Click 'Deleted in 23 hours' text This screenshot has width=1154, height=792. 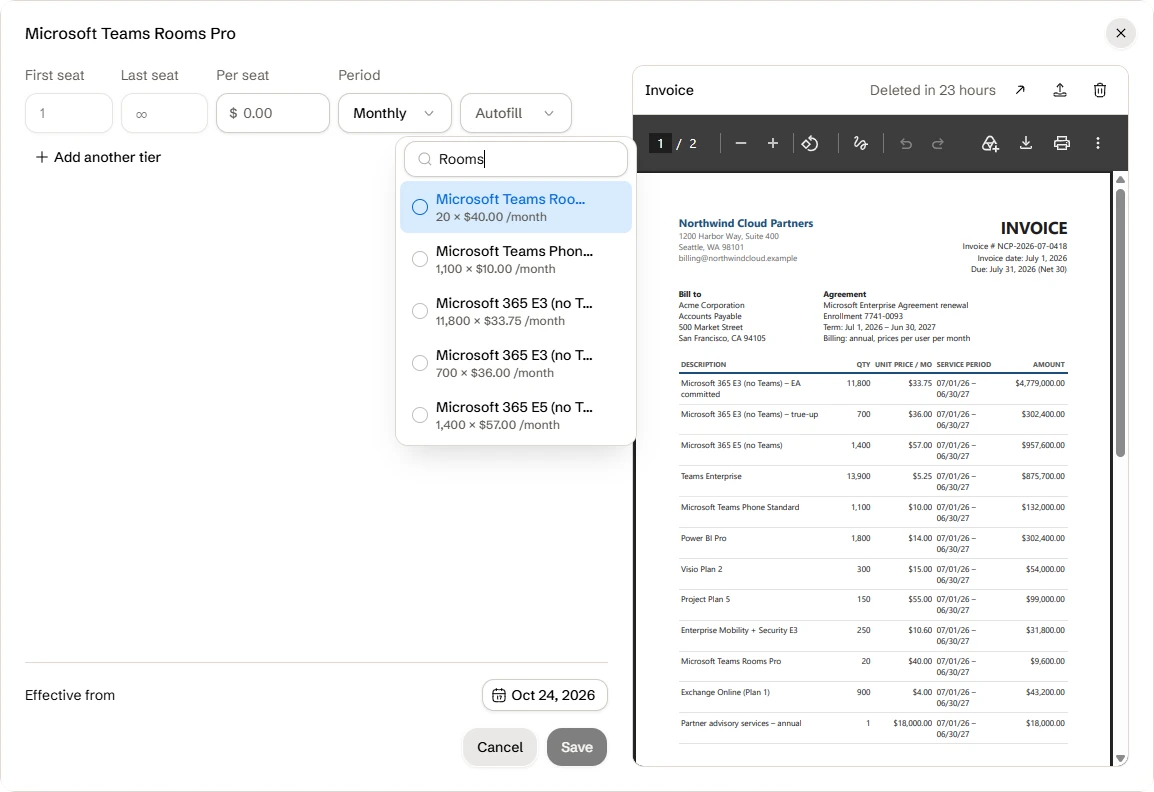tap(932, 90)
